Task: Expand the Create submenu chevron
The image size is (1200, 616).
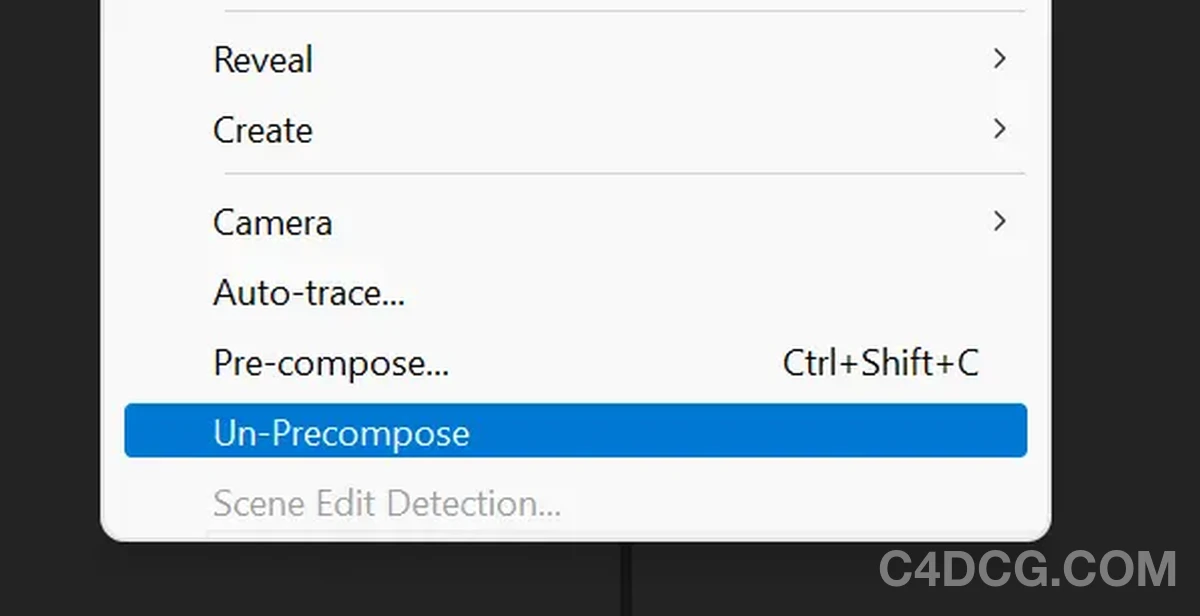Action: (x=999, y=129)
